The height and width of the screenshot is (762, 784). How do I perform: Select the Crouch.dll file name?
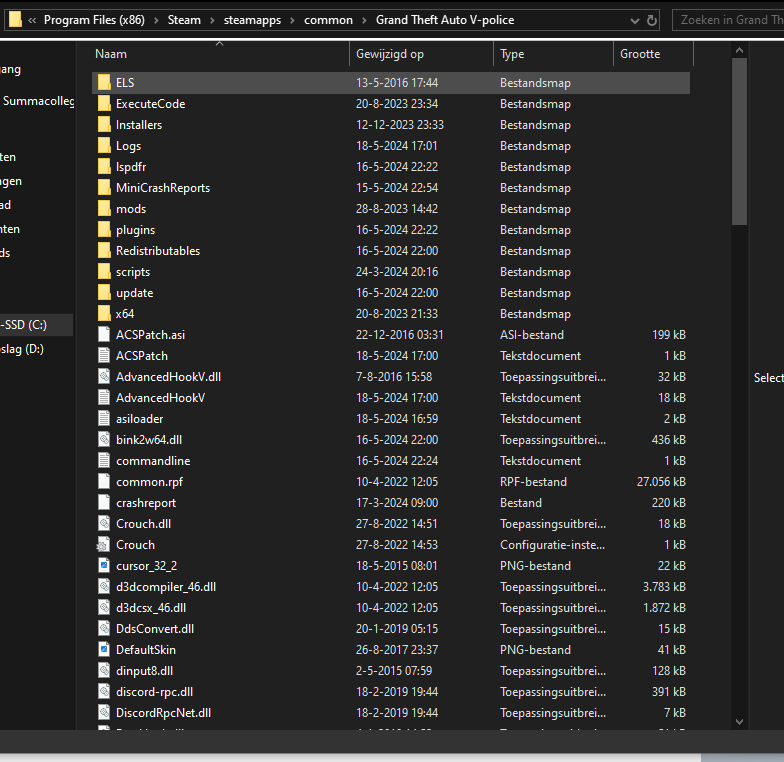click(144, 524)
